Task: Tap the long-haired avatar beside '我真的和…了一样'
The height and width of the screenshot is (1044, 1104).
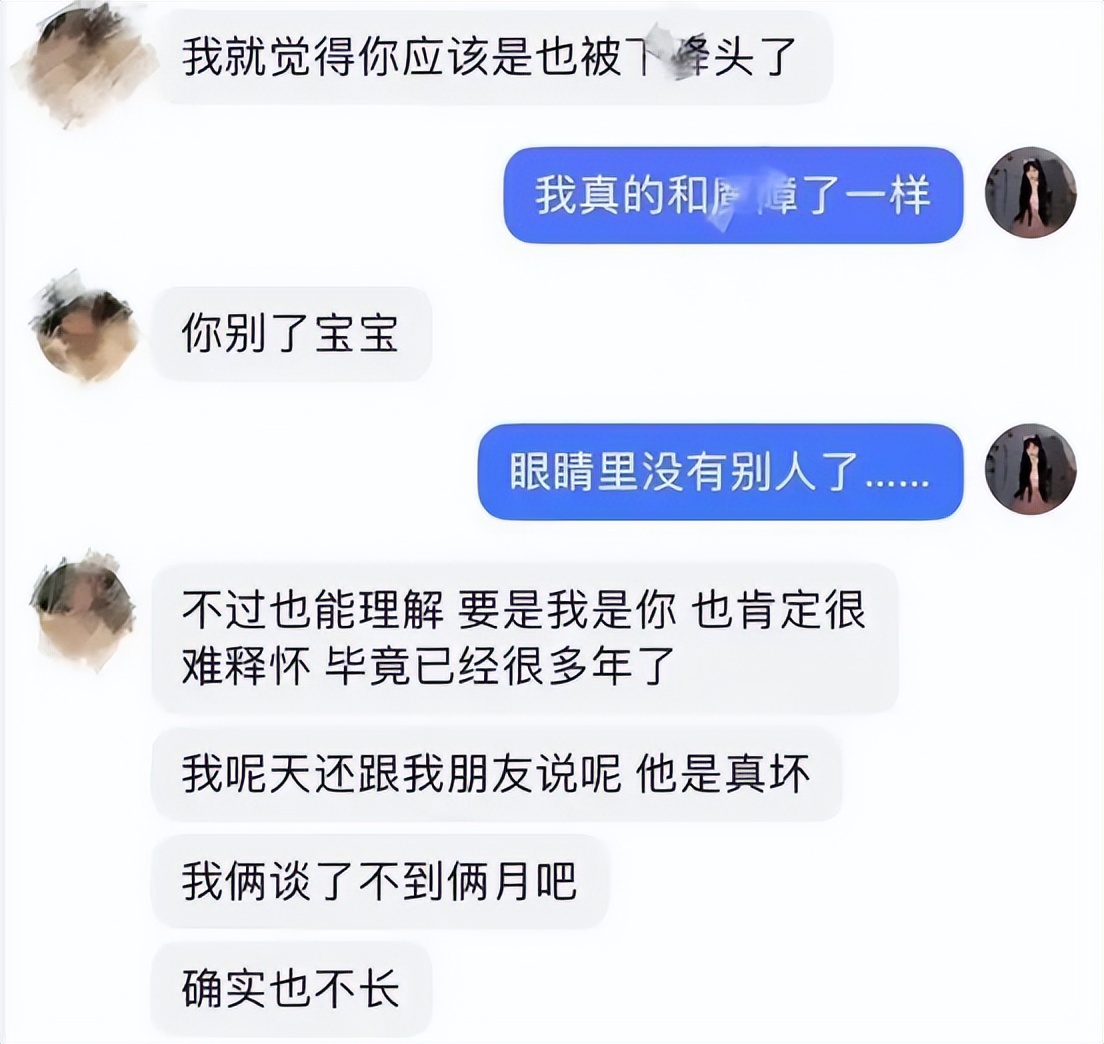Action: [x=1030, y=193]
